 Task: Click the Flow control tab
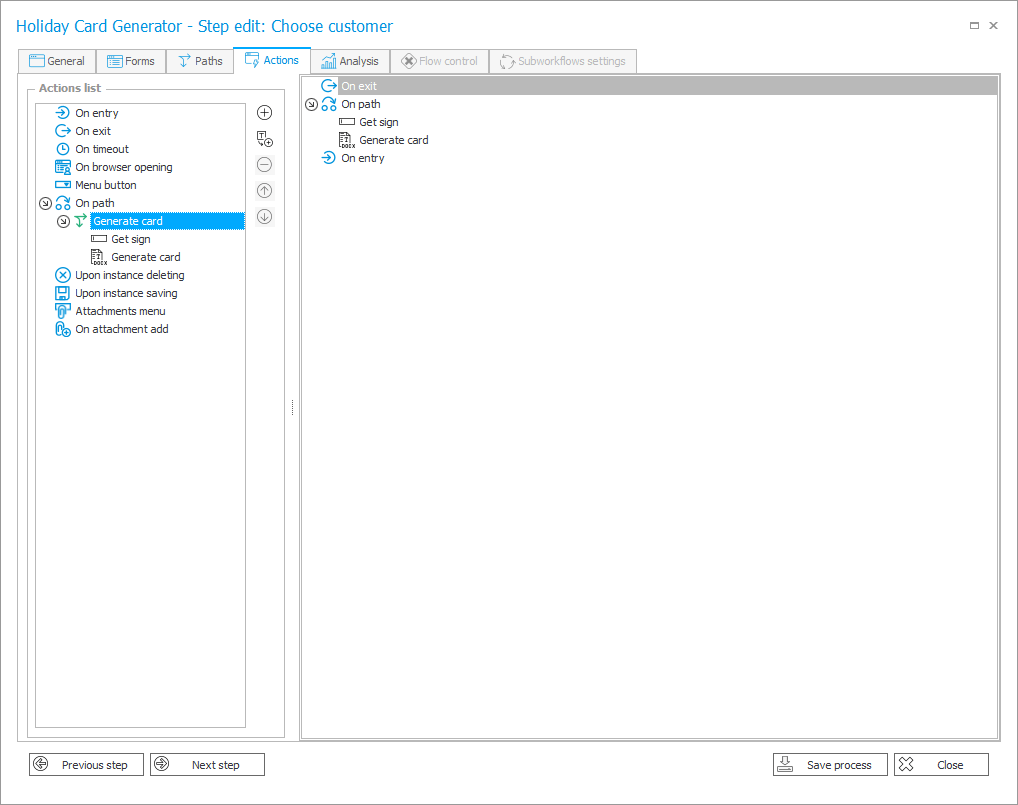[440, 61]
